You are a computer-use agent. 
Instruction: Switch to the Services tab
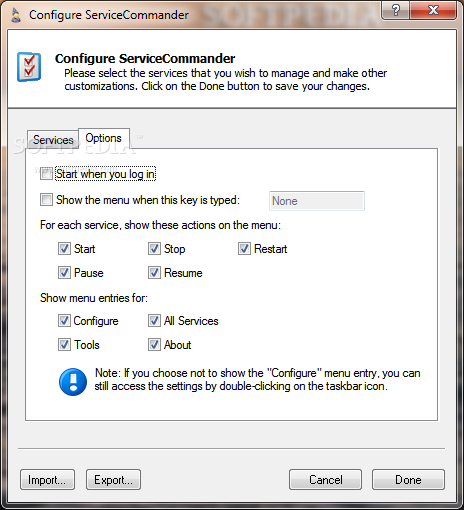[x=53, y=140]
